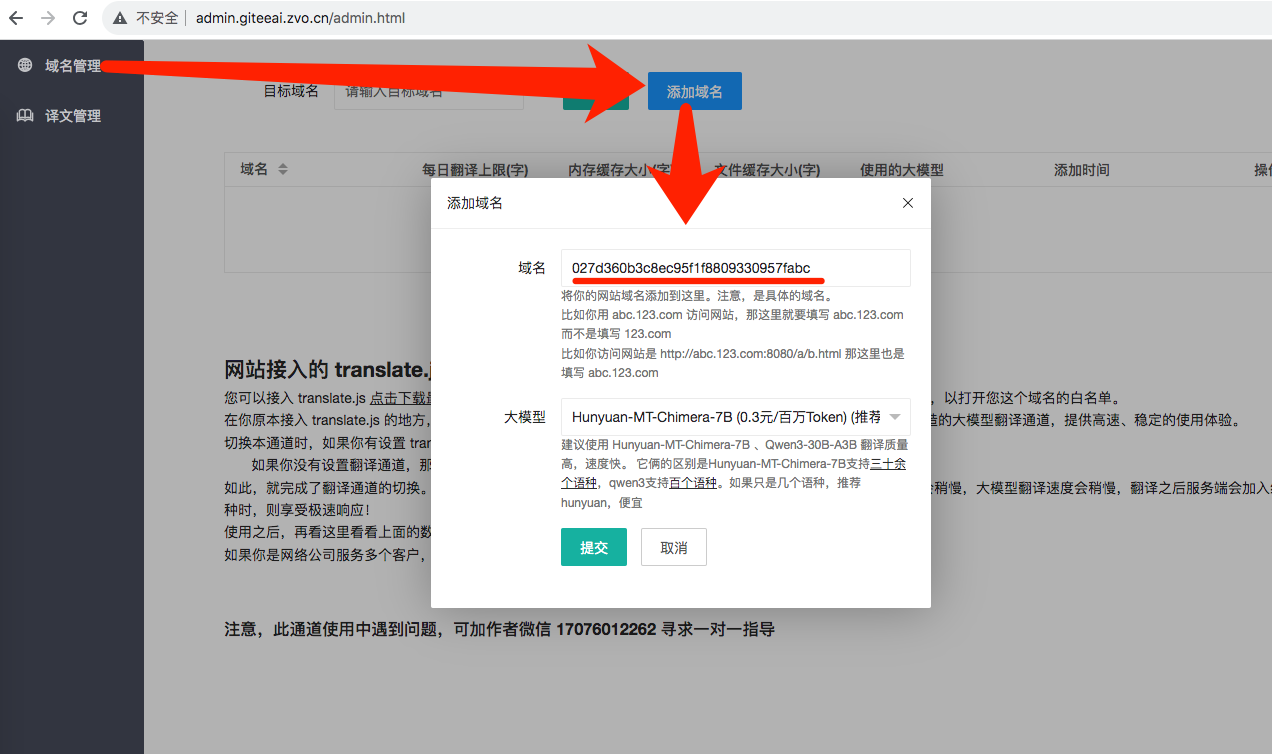This screenshot has height=754, width=1272.
Task: Sort table by the 域名 column arrows
Action: pyautogui.click(x=283, y=170)
